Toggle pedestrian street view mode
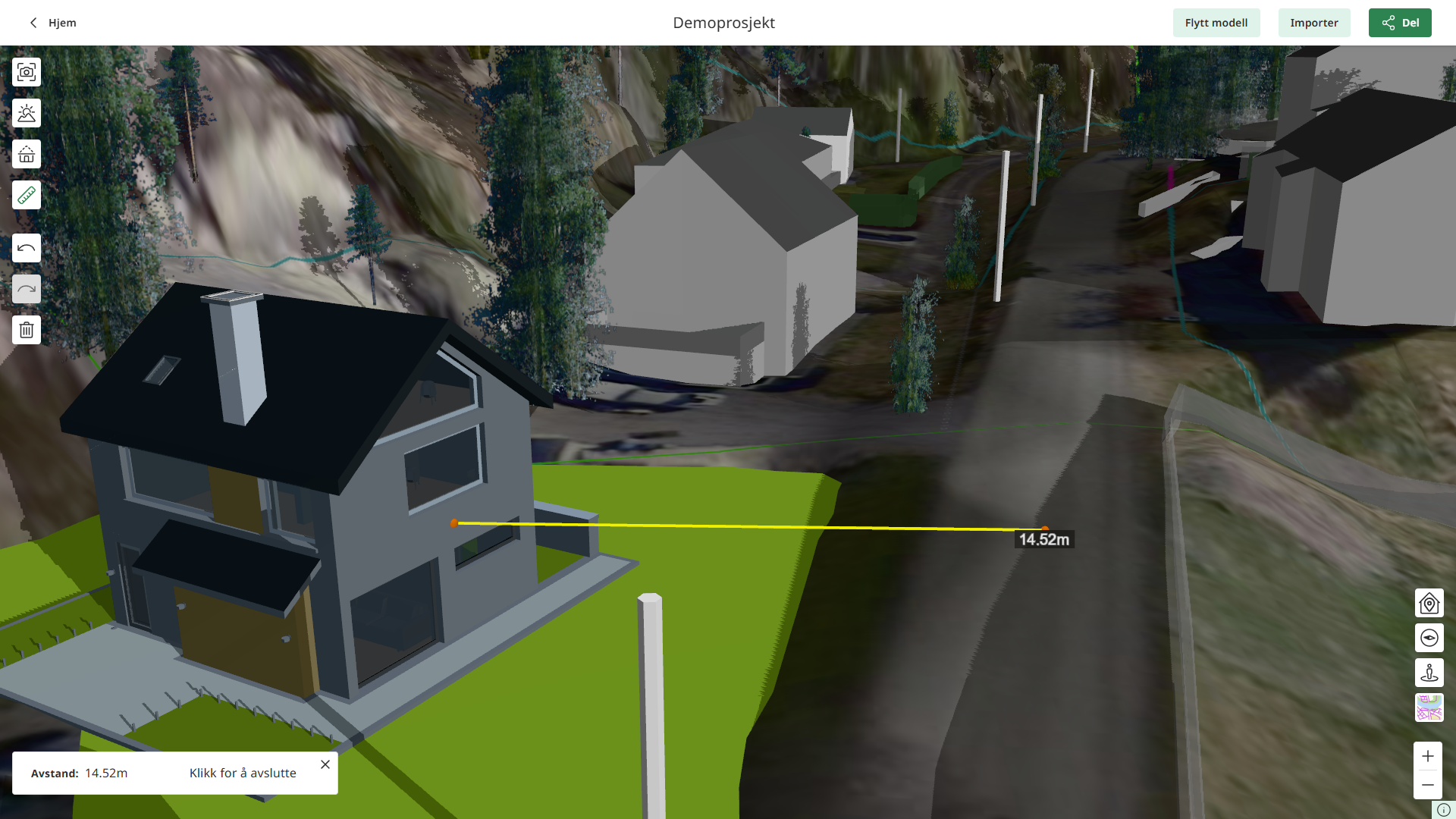This screenshot has width=1456, height=819. (1429, 673)
